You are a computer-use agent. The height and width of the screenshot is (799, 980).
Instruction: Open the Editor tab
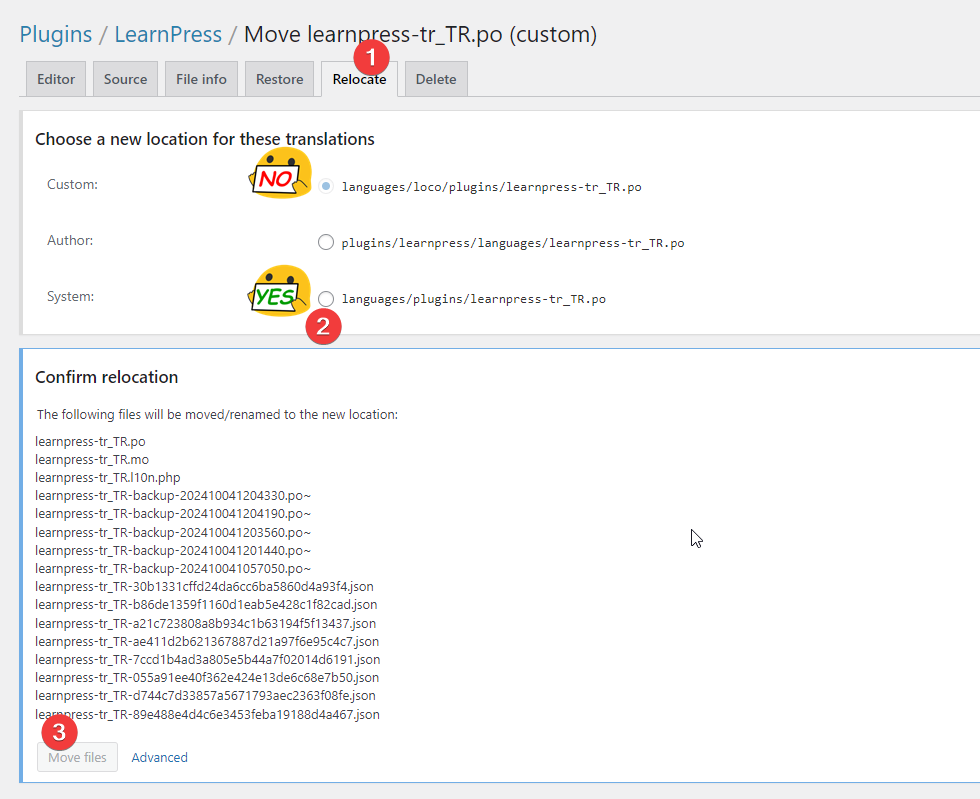pos(56,79)
